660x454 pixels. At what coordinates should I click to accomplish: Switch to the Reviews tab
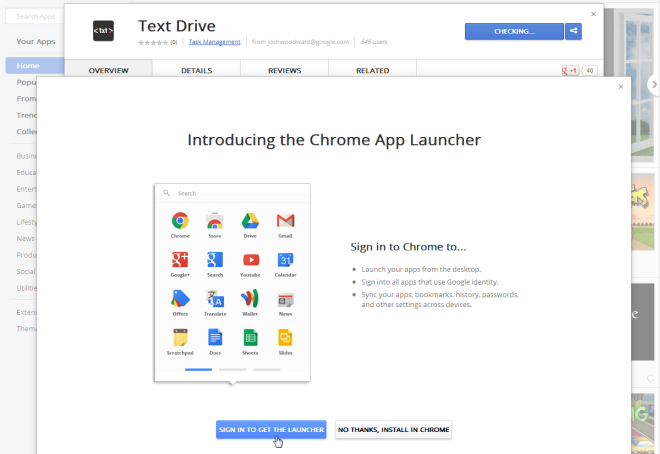[x=285, y=70]
